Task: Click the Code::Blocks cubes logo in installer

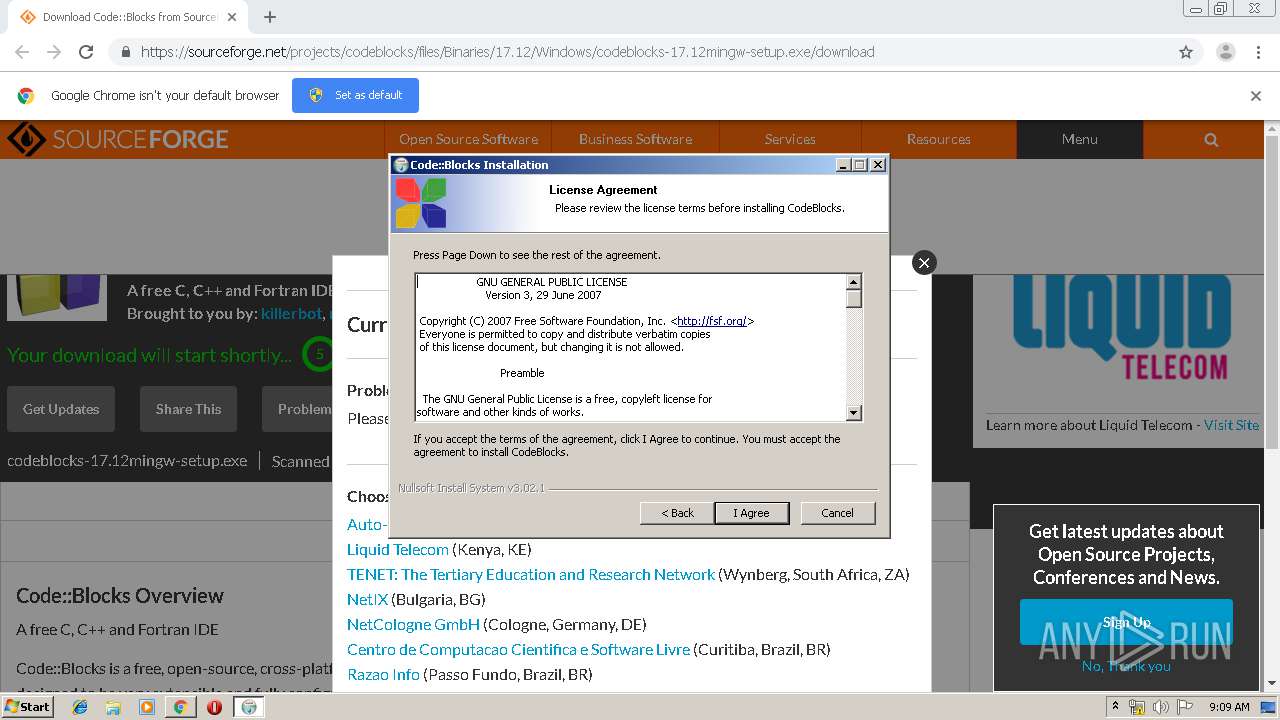Action: point(420,203)
